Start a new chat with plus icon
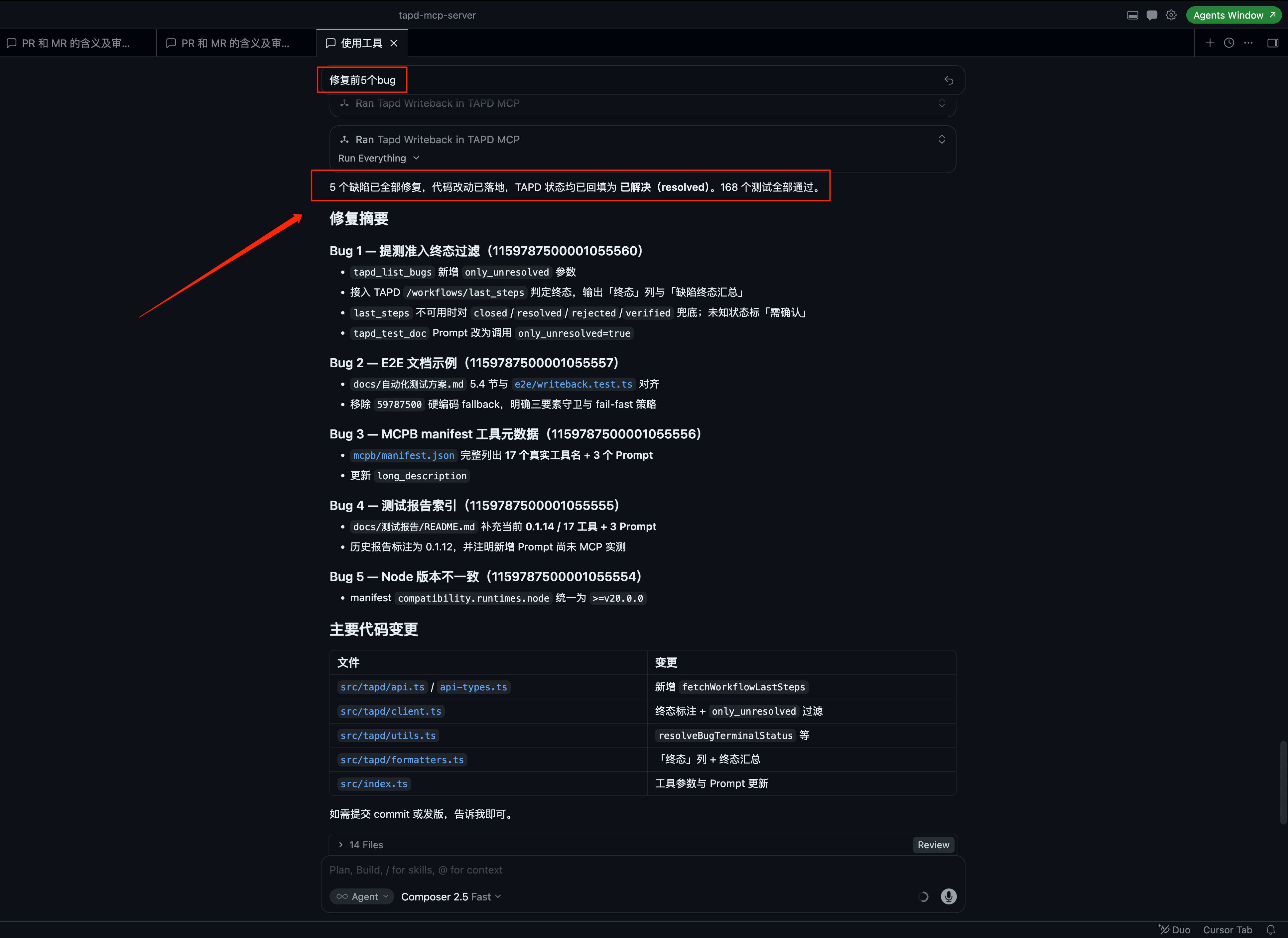Viewport: 1288px width, 938px height. (x=1210, y=43)
